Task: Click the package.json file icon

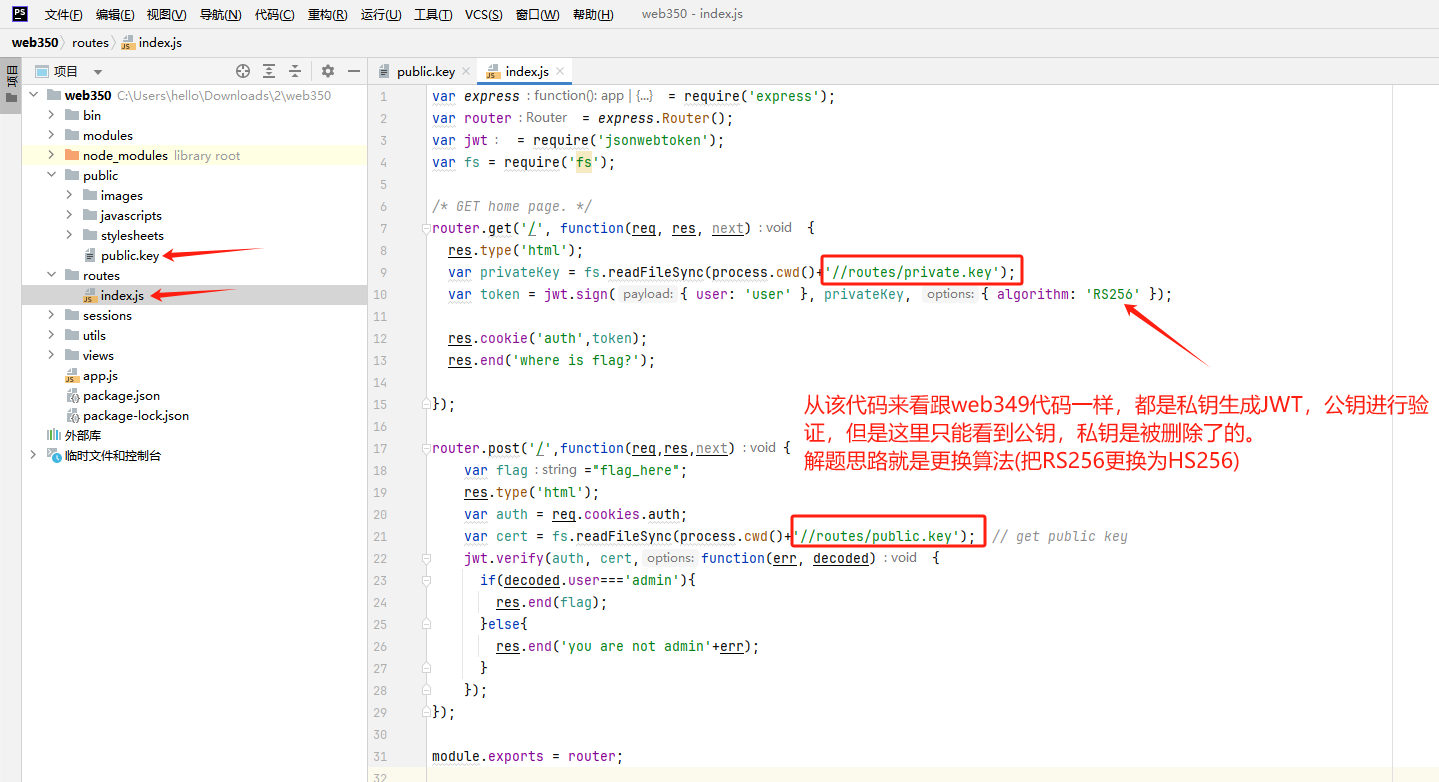Action: tap(72, 395)
